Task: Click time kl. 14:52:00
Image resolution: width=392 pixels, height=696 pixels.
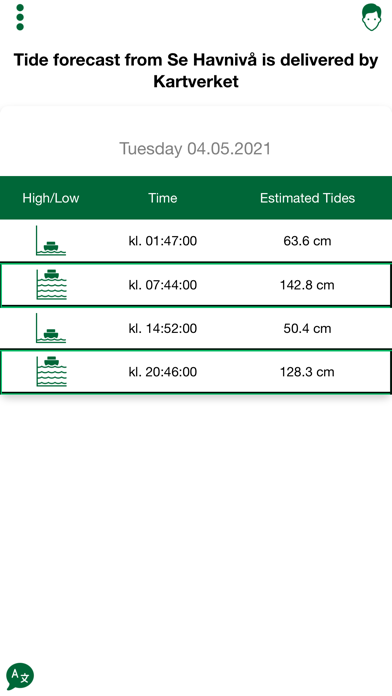Action: [x=162, y=328]
